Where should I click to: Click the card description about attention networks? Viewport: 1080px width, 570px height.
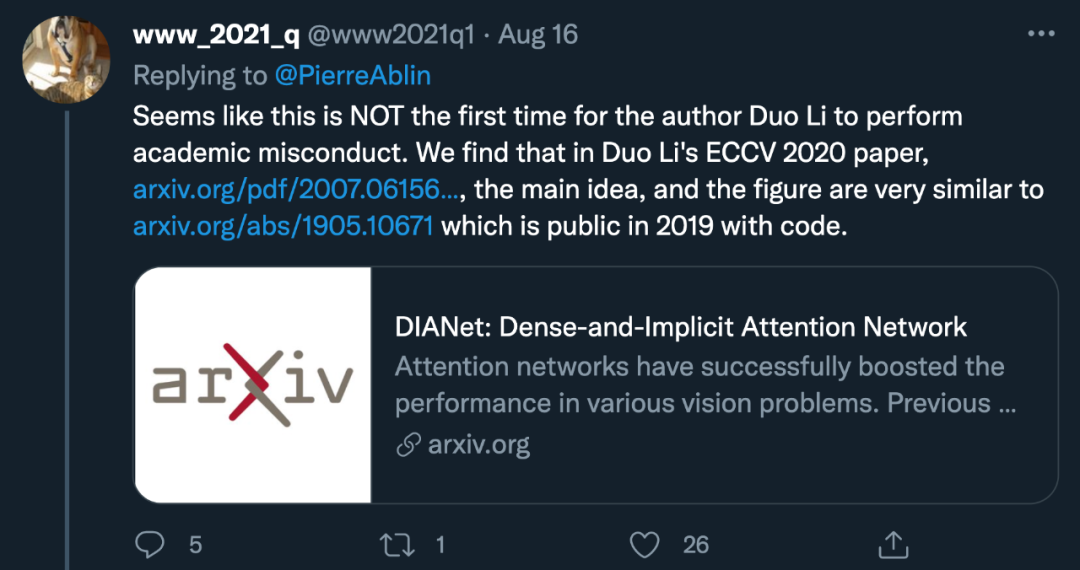tap(705, 385)
